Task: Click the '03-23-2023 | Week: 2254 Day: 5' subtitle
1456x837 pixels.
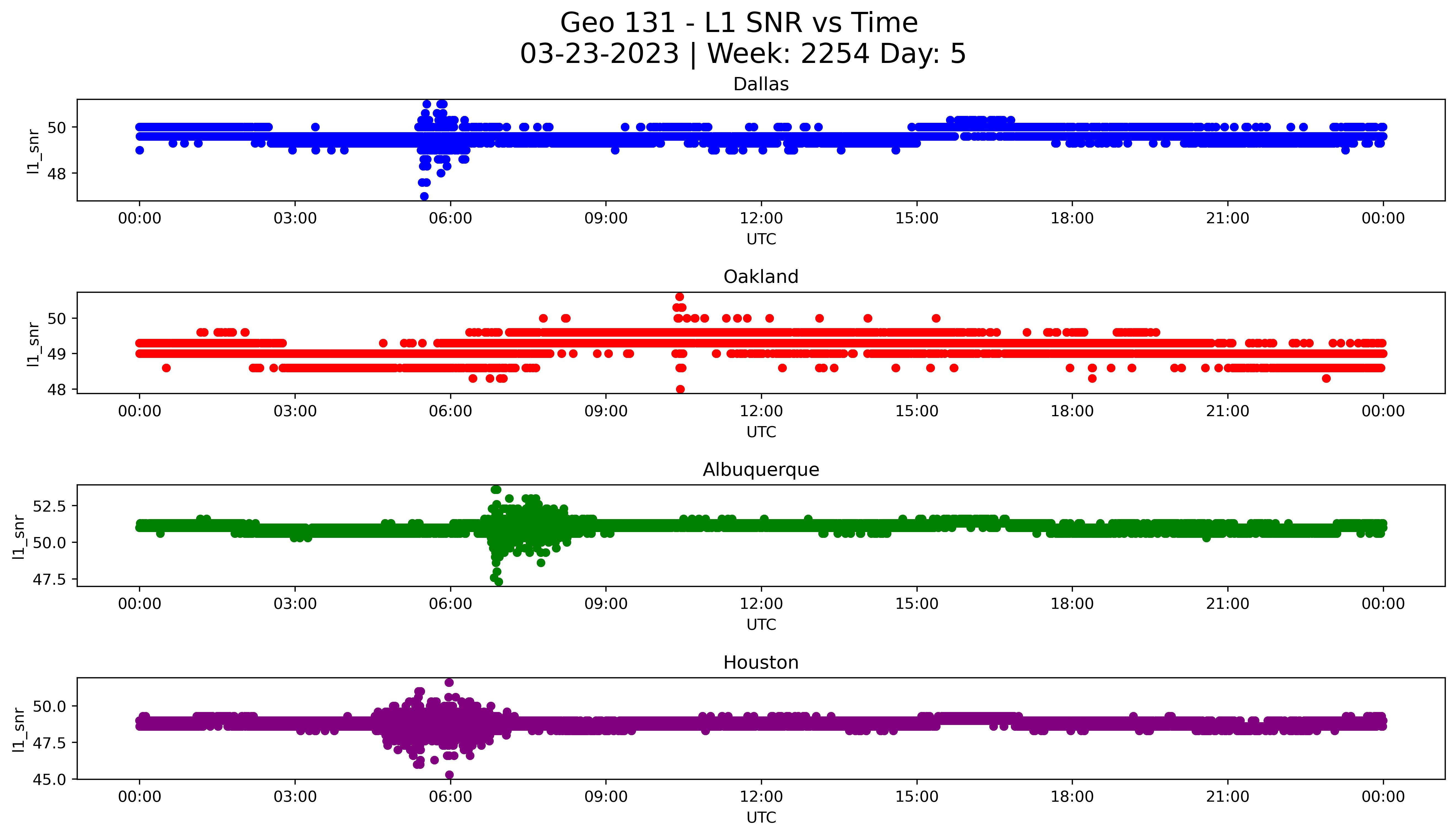Action: tap(743, 54)
